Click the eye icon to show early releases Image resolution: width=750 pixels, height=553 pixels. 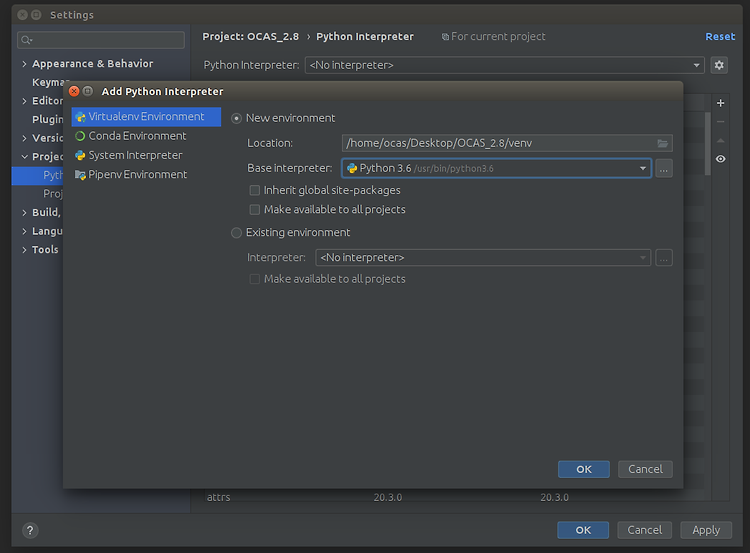point(720,159)
